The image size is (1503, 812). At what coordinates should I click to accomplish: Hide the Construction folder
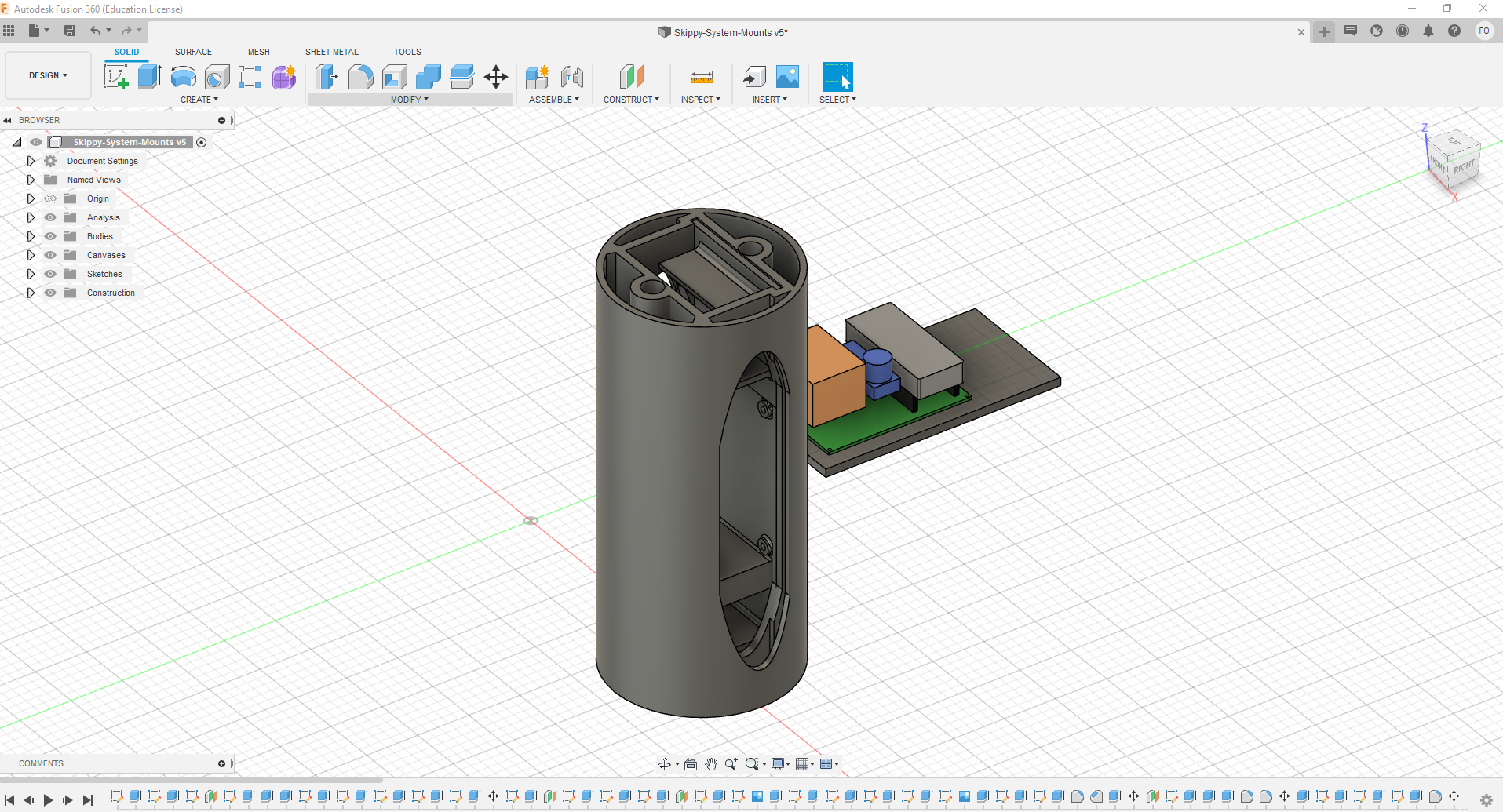pyautogui.click(x=50, y=293)
